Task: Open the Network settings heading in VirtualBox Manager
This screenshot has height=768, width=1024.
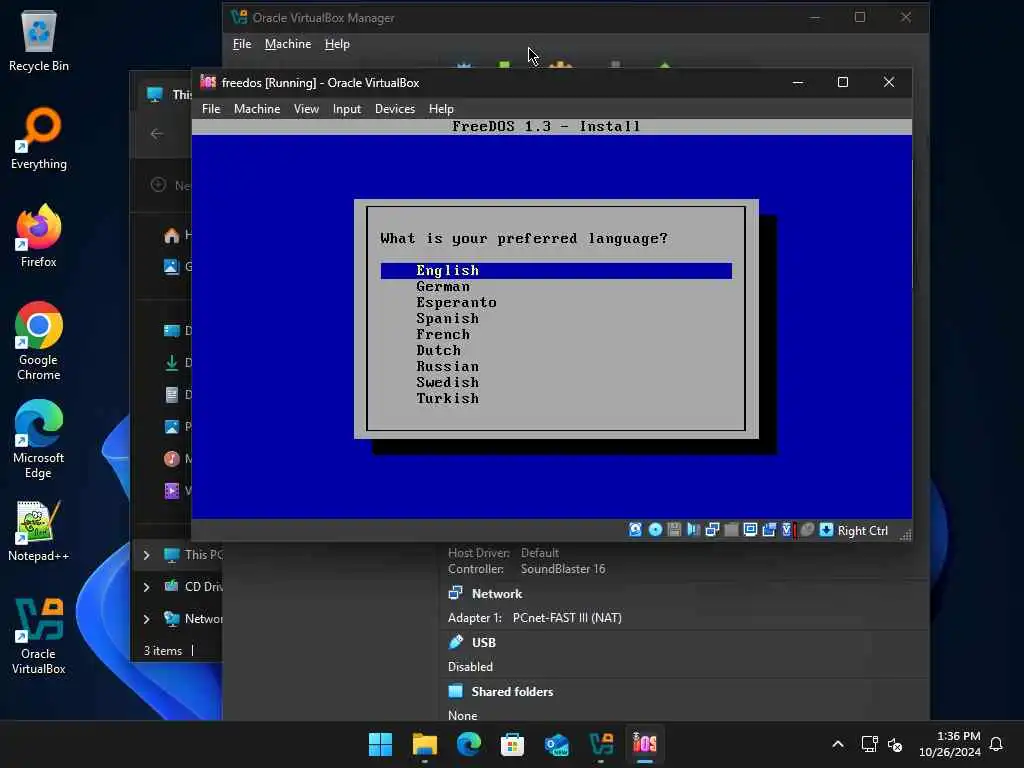Action: tap(497, 594)
